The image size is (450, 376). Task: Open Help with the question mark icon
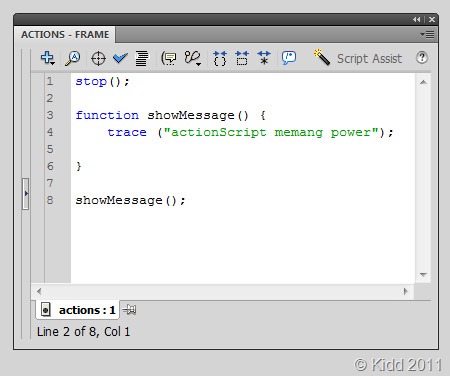(x=422, y=58)
